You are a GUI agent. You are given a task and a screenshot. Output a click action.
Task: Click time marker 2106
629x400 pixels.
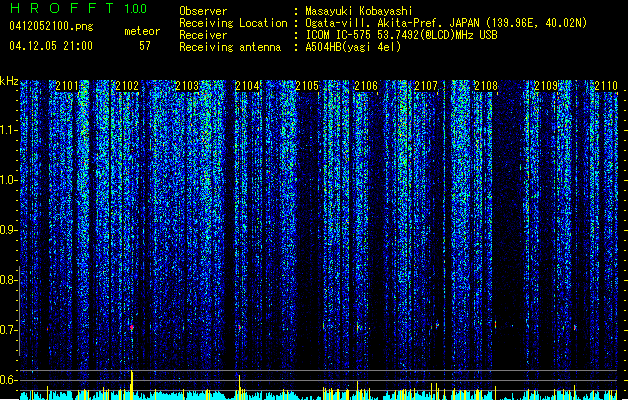(x=366, y=86)
